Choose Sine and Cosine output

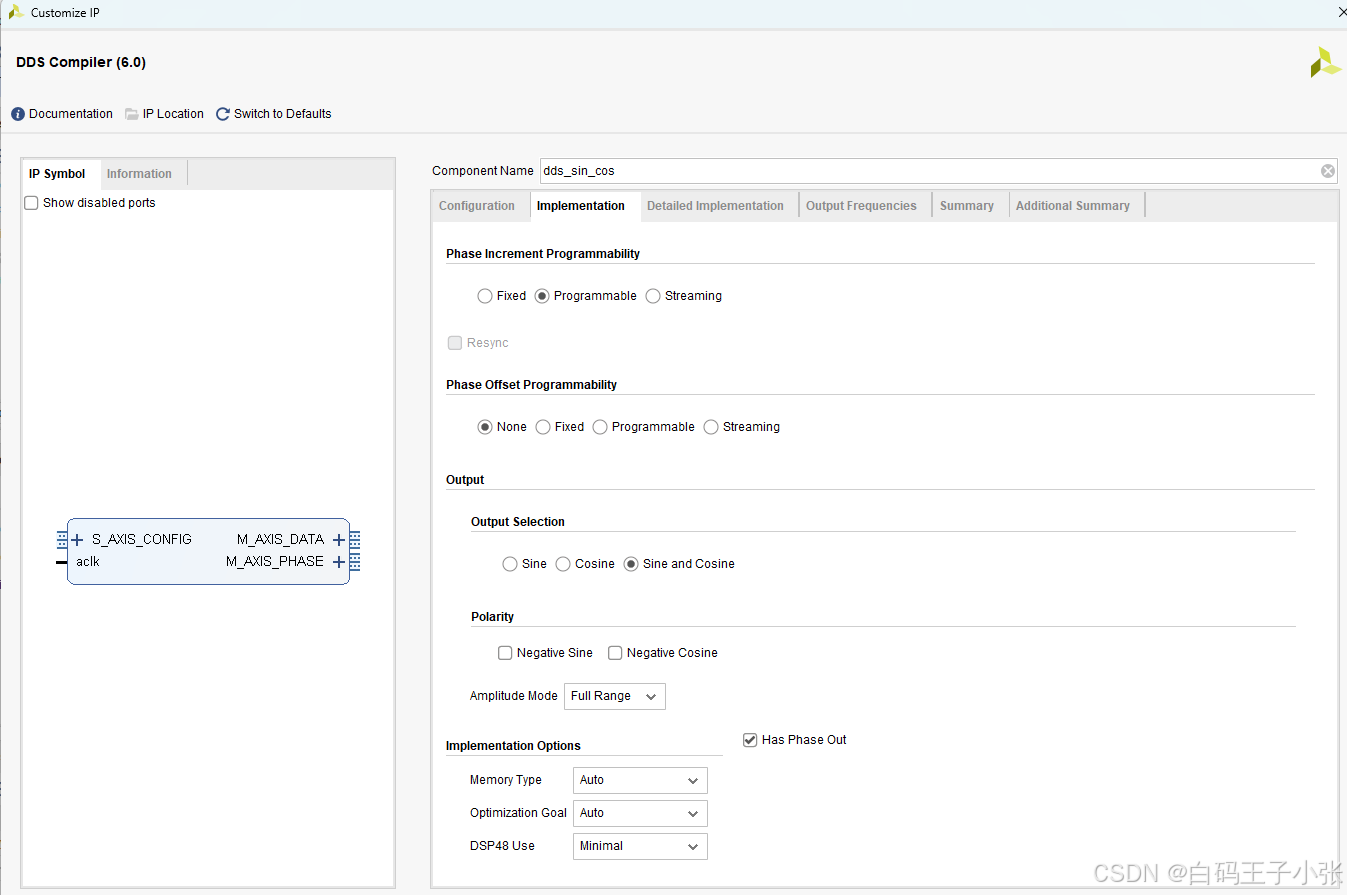631,564
